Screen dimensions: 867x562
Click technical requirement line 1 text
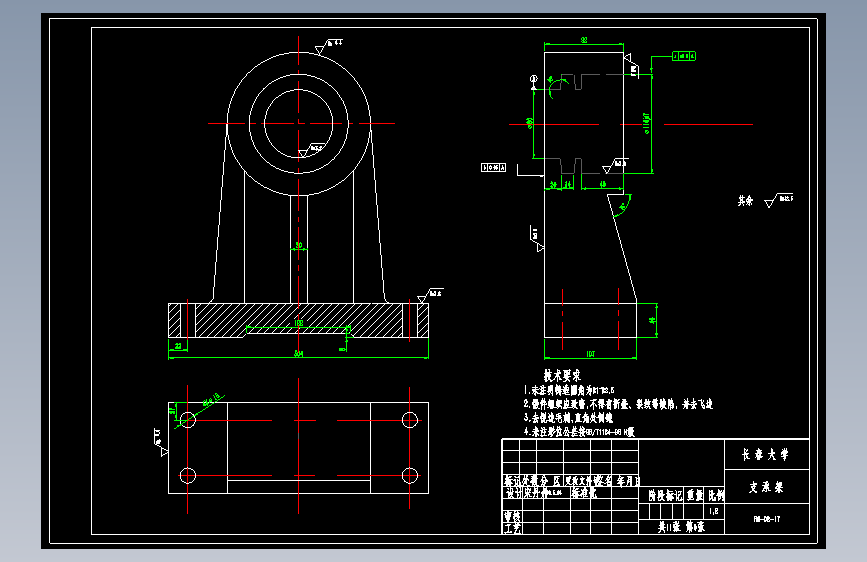point(569,390)
